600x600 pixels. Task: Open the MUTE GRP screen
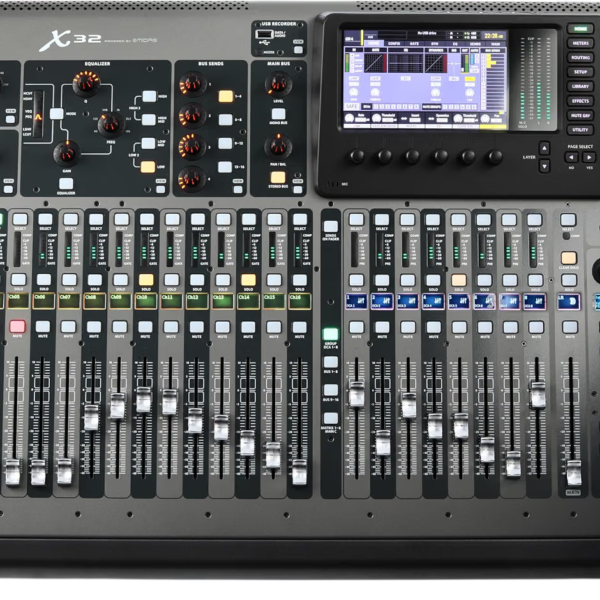coord(580,115)
